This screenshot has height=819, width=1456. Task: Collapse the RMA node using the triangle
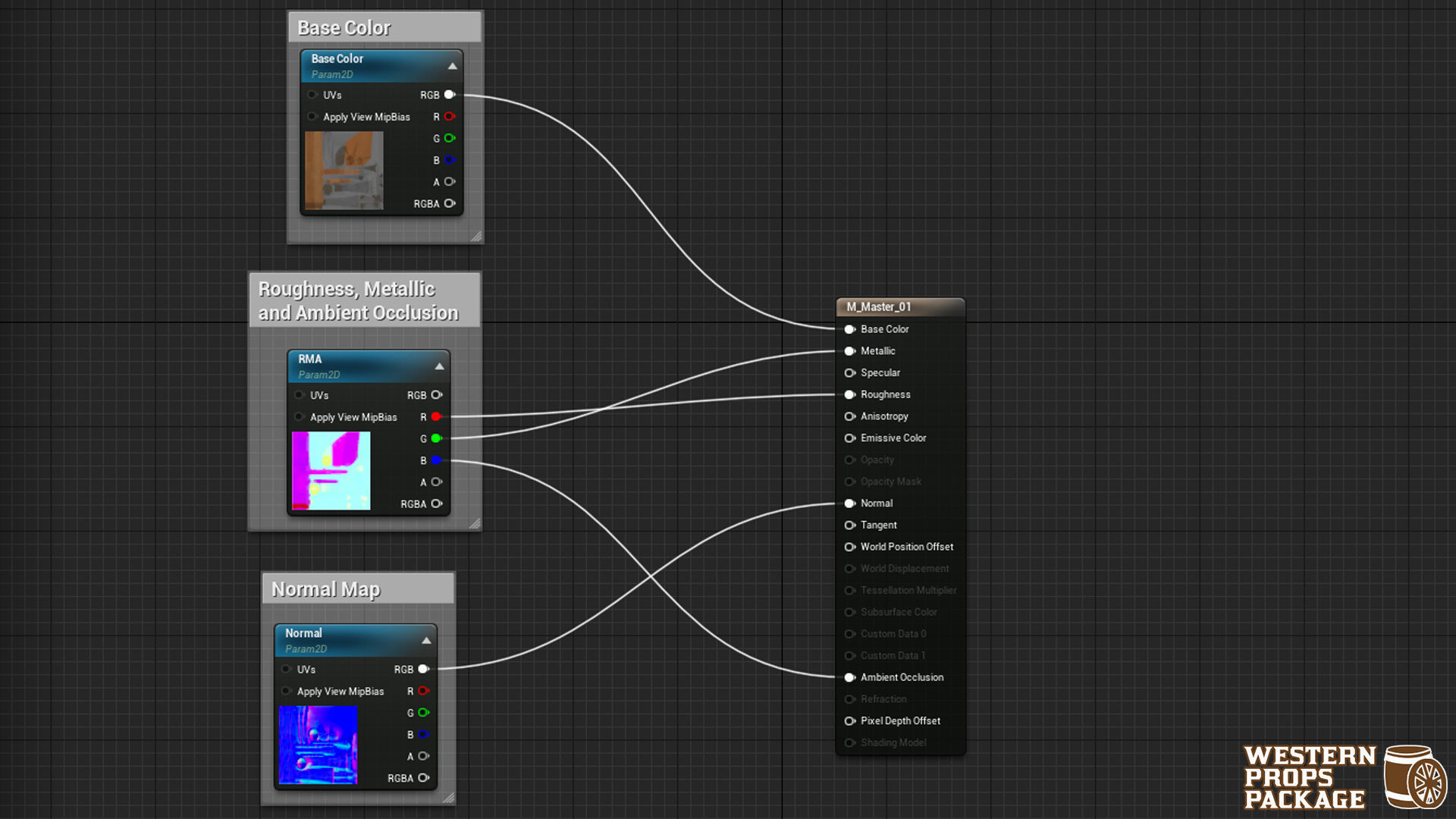pos(439,366)
